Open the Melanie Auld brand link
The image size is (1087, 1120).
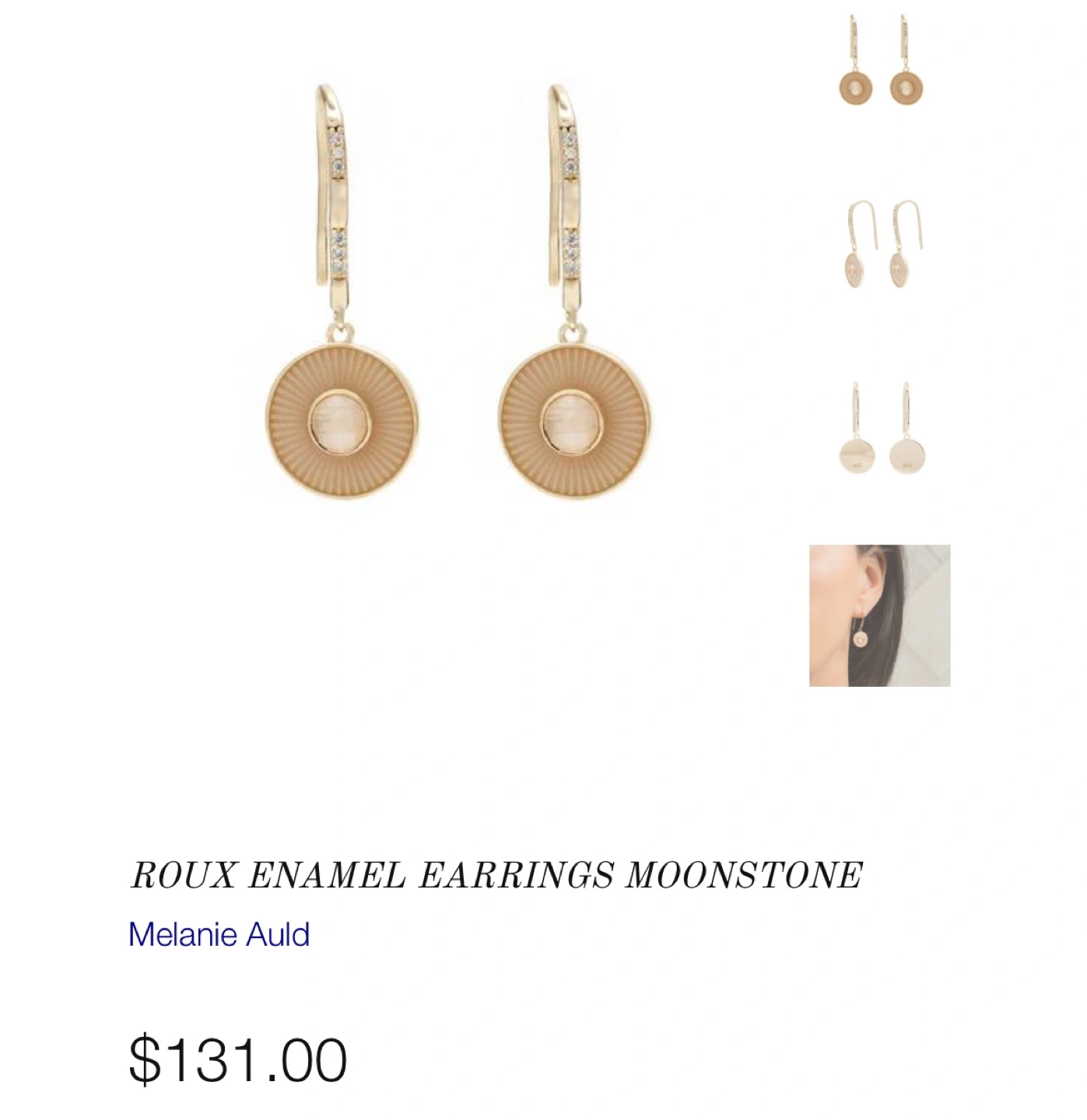click(x=219, y=934)
